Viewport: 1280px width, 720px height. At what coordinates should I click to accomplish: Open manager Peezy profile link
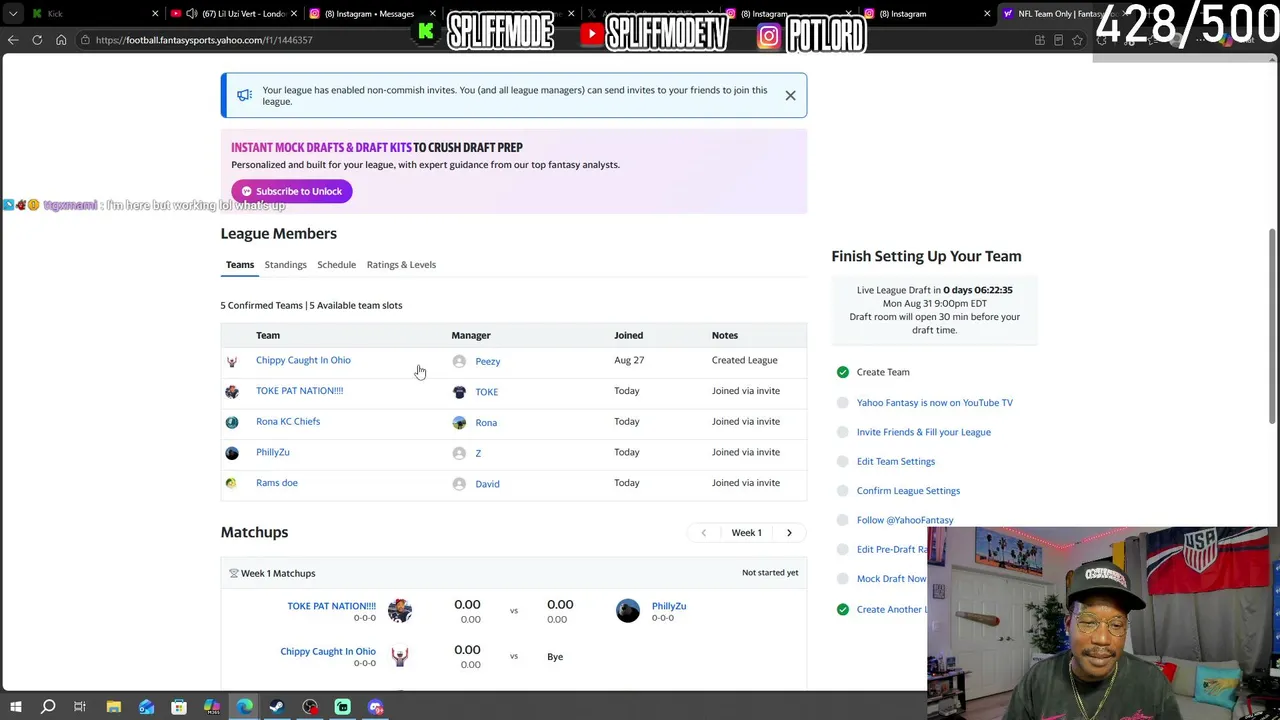click(x=488, y=361)
